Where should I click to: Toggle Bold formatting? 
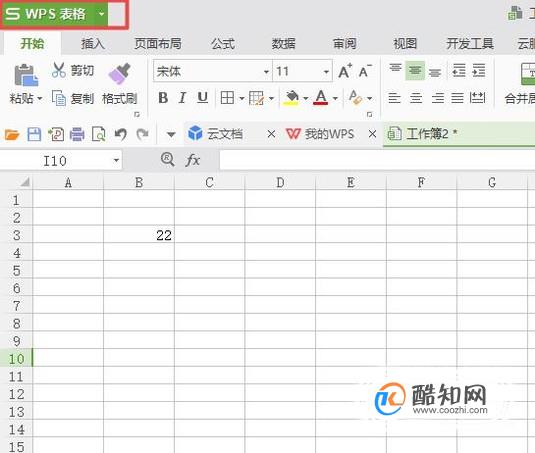pos(163,98)
